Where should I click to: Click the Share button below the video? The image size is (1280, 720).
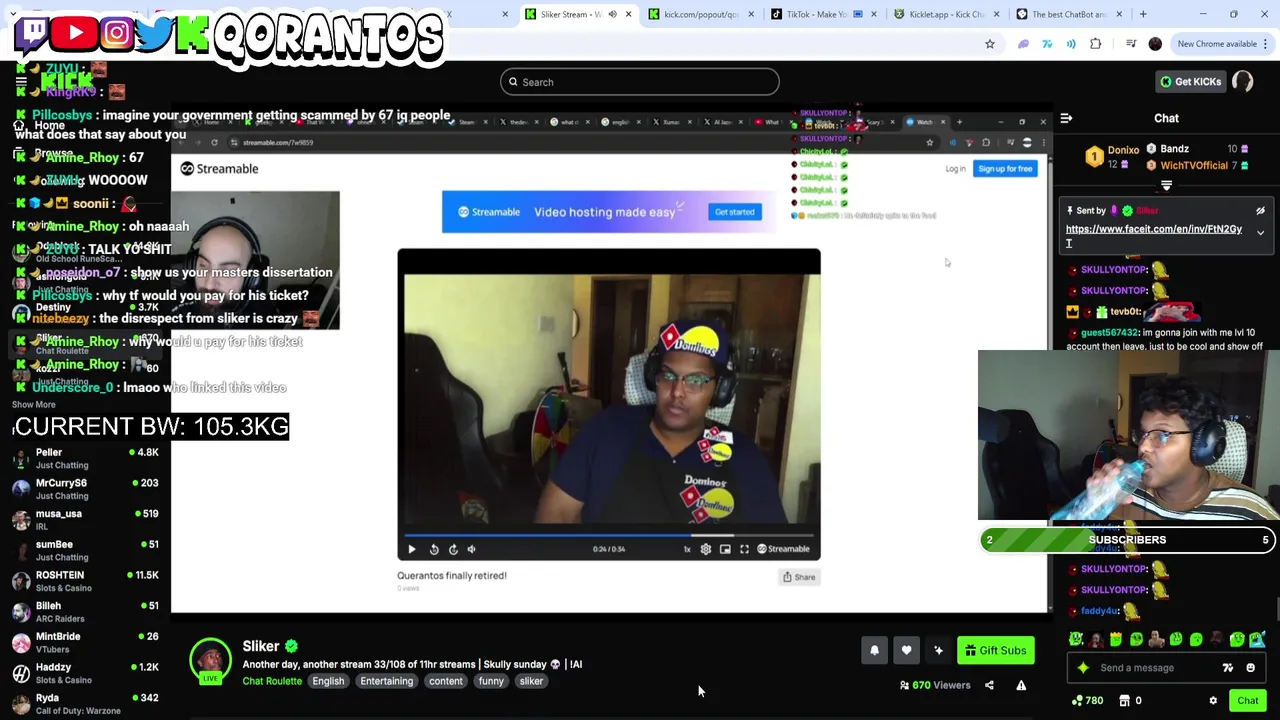point(799,577)
